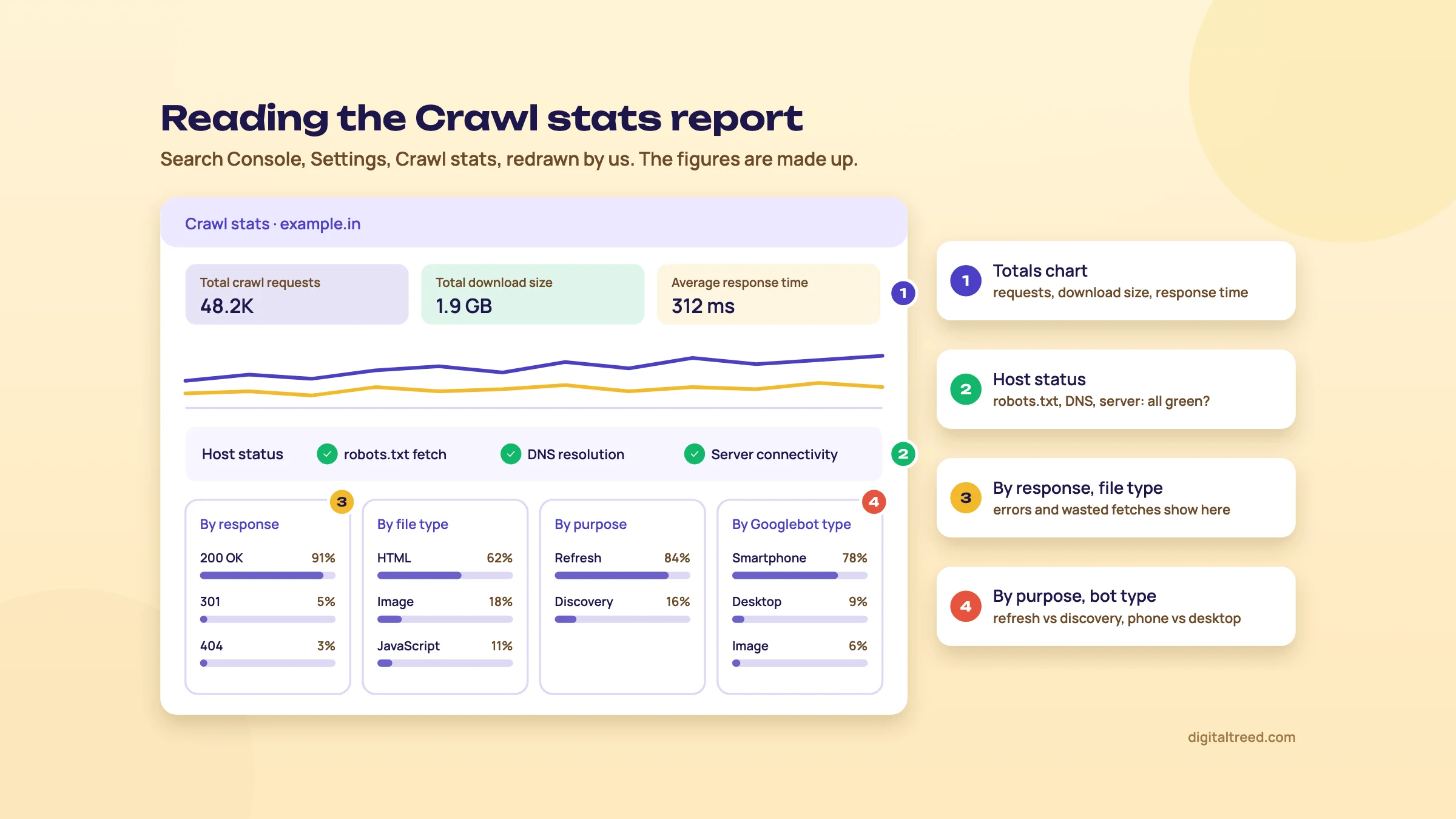Screen dimensions: 1456x819
Task: Open the Crawl stats · example.in header
Action: pyautogui.click(x=534, y=223)
